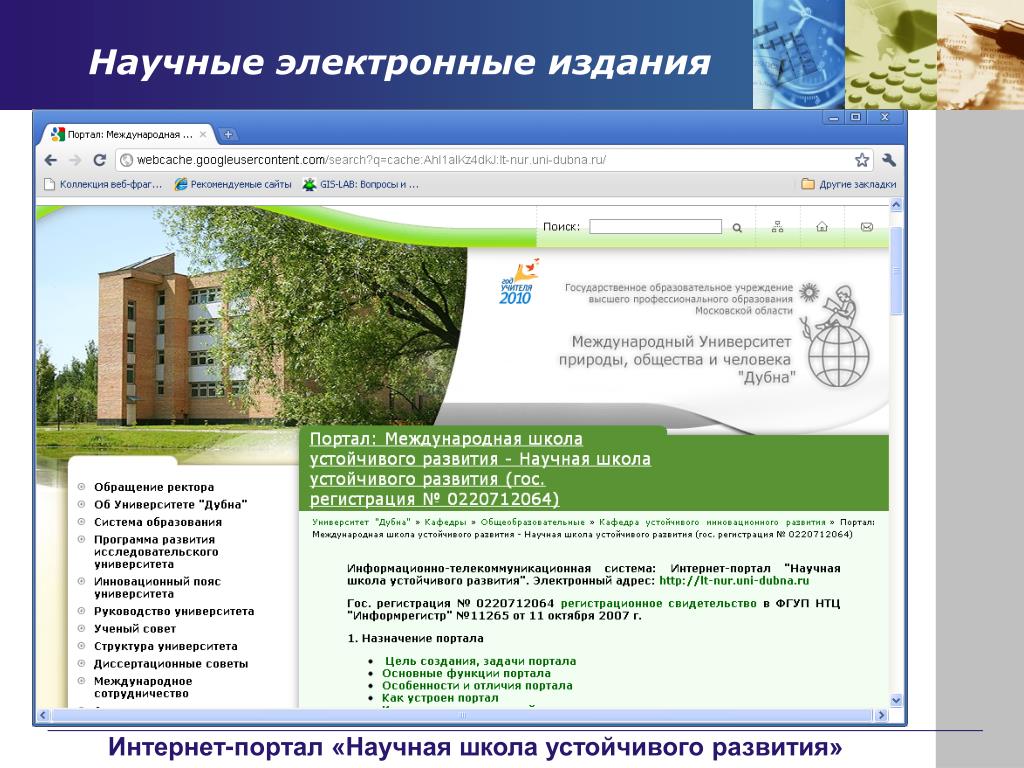The height and width of the screenshot is (768, 1024).
Task: Click the vertical scrollbar up arrow
Action: point(896,205)
